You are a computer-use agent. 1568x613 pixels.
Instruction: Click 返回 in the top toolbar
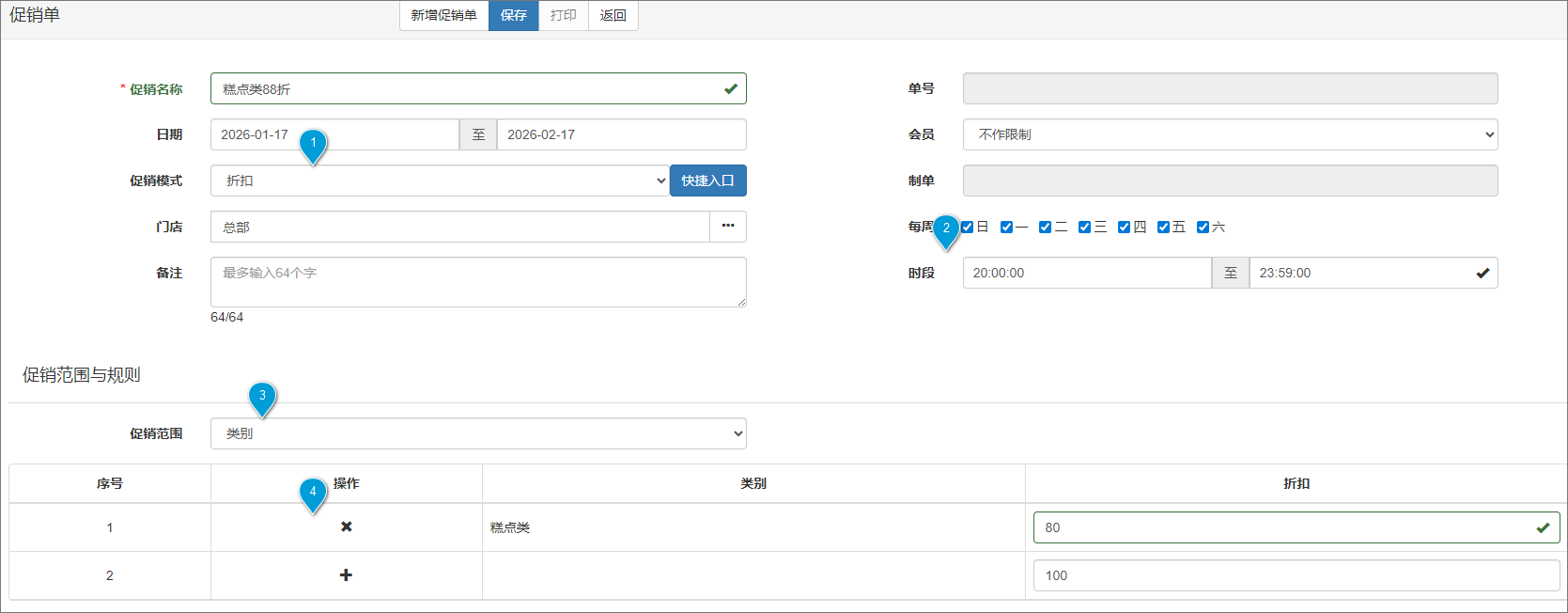[613, 15]
